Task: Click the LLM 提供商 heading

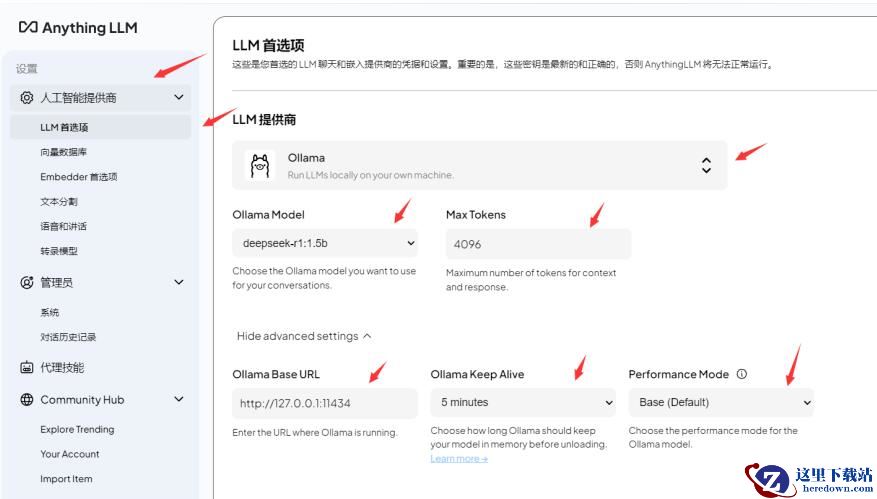Action: tap(264, 119)
